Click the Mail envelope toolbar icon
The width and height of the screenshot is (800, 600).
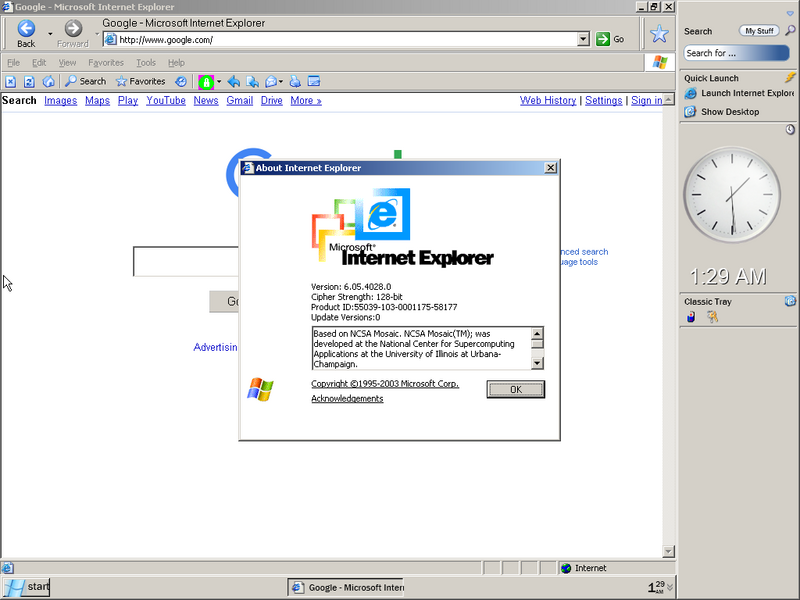click(x=271, y=82)
